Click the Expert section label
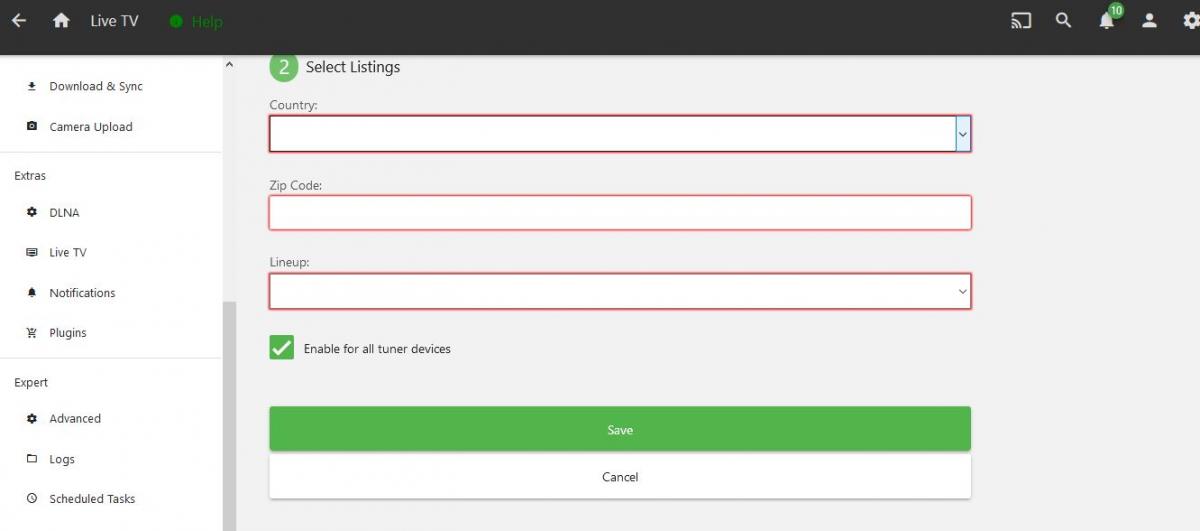The image size is (1200, 531). click(31, 383)
